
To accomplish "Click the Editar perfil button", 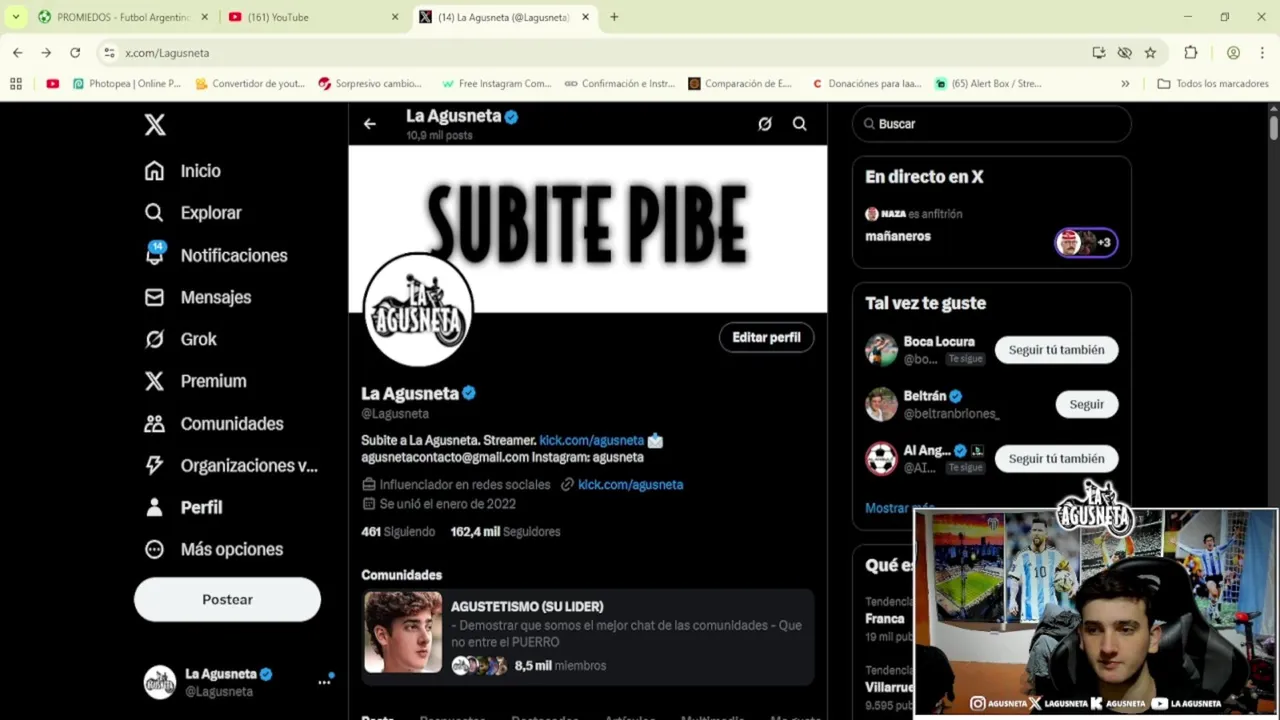I will [766, 337].
